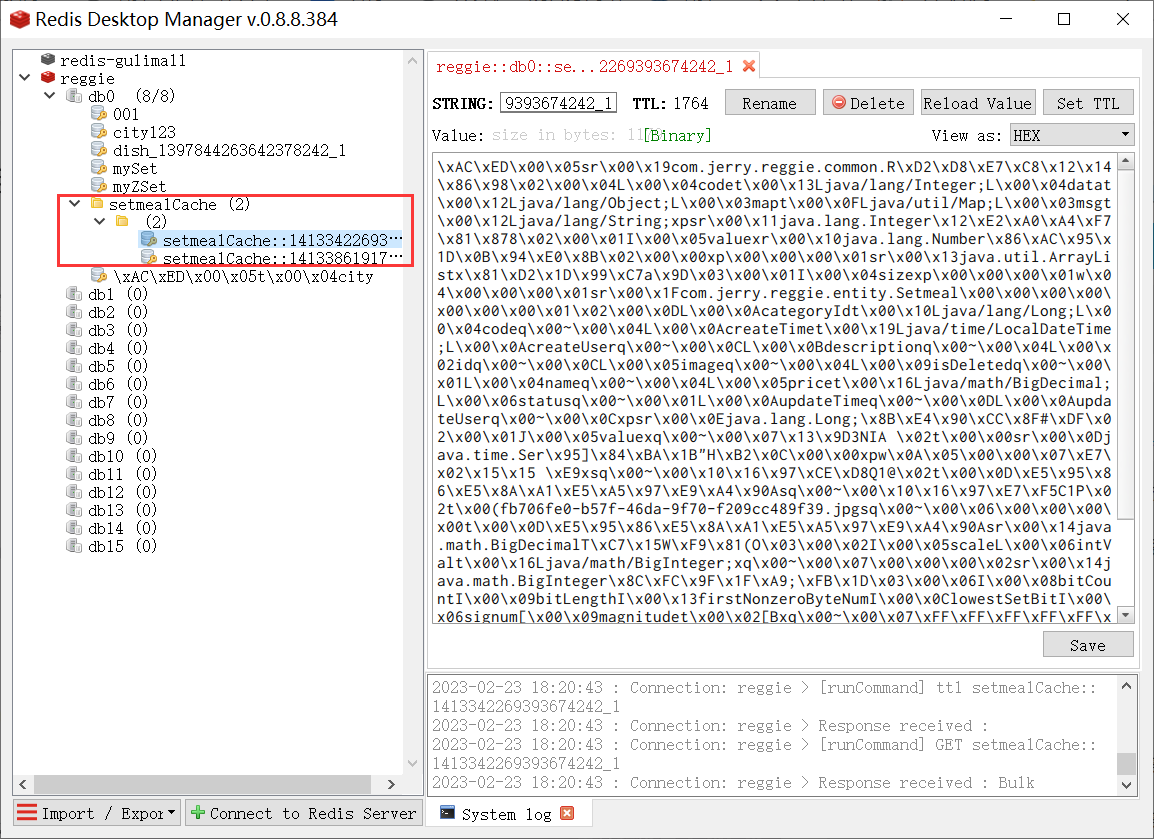The image size is (1154, 839).
Task: Click the Delete key button
Action: pos(868,103)
